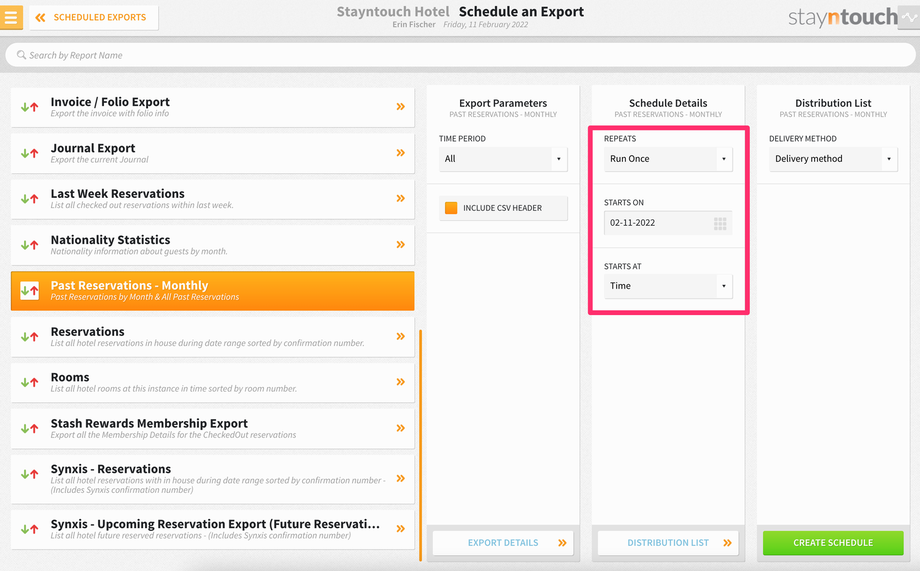Screen dimensions: 920x571
Task: Click export arrows icon for Last Week Reservations
Action: 29,199
